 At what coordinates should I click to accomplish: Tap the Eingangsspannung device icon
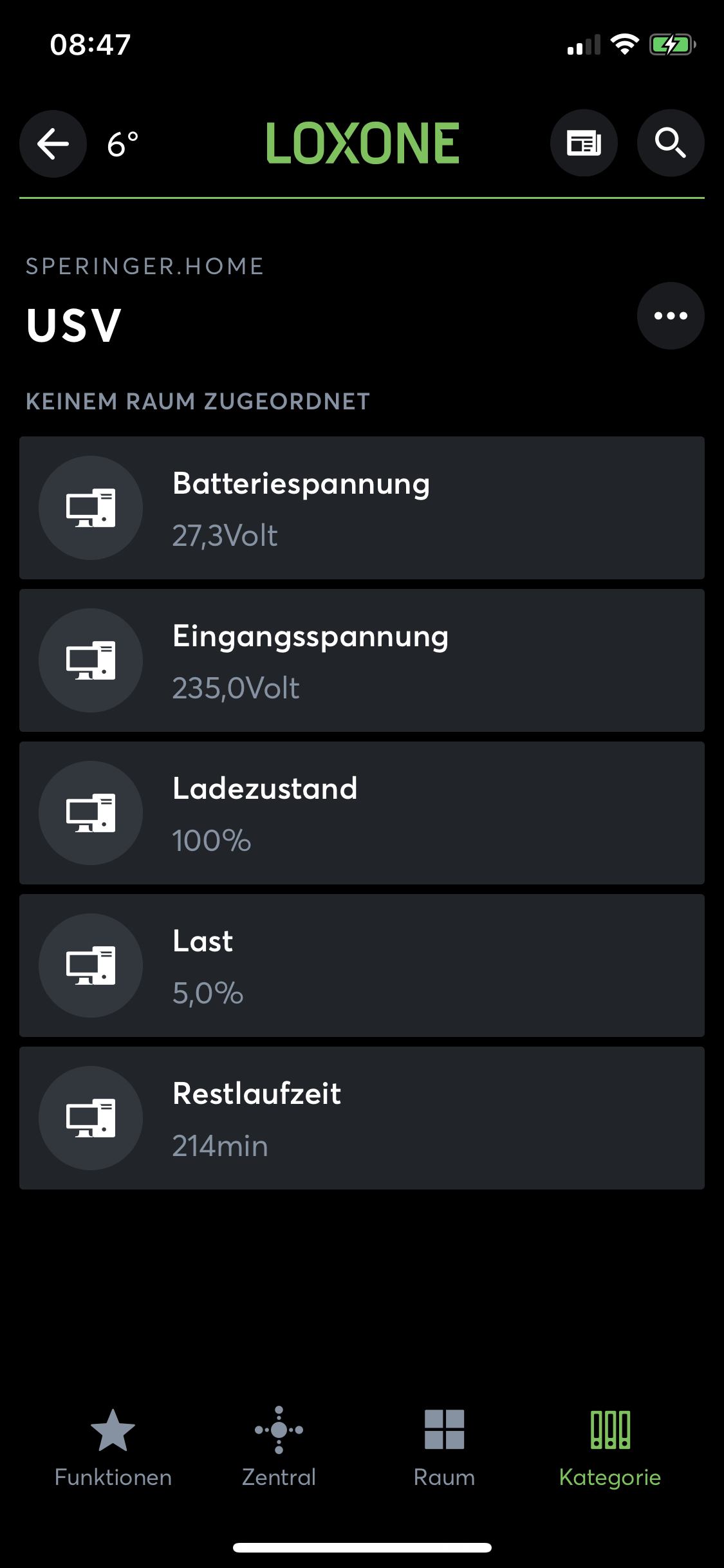(91, 660)
